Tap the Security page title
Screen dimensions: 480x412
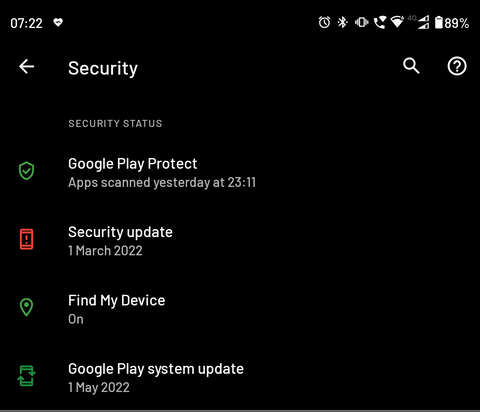(x=103, y=69)
